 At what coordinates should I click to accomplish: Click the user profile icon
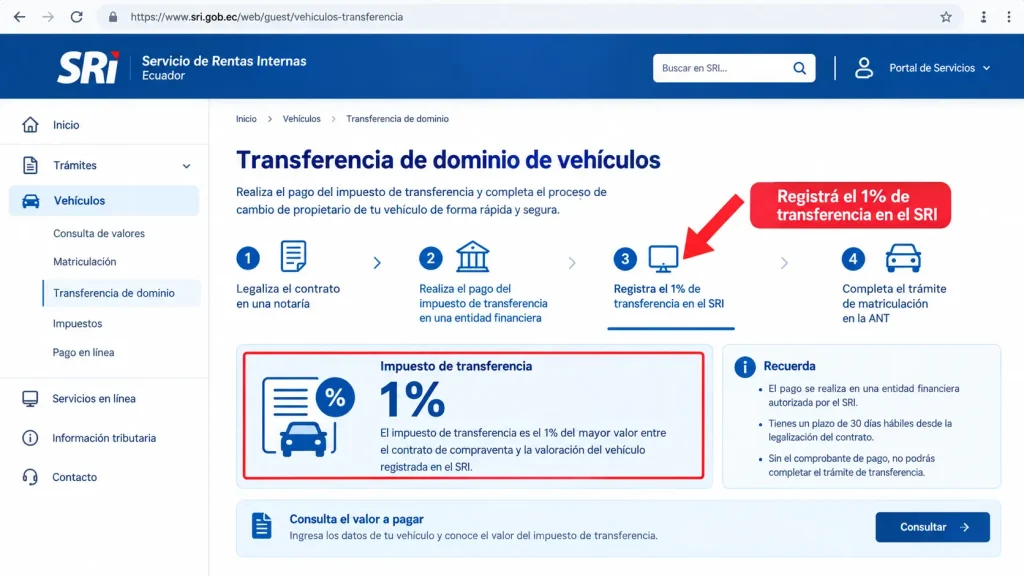tap(864, 68)
